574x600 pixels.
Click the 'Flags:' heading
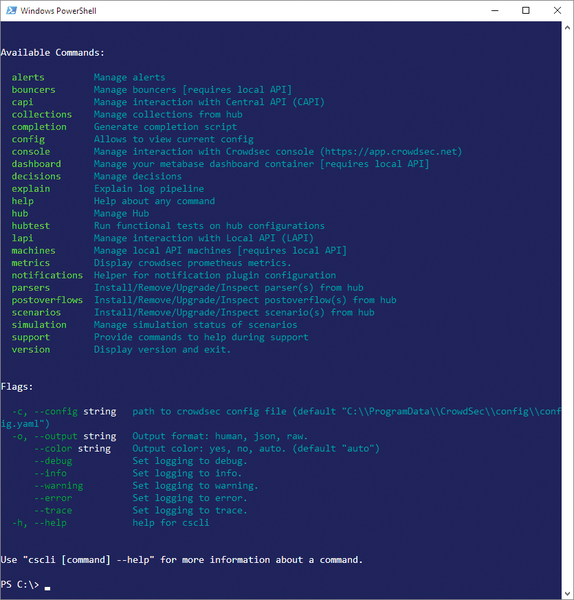point(17,386)
